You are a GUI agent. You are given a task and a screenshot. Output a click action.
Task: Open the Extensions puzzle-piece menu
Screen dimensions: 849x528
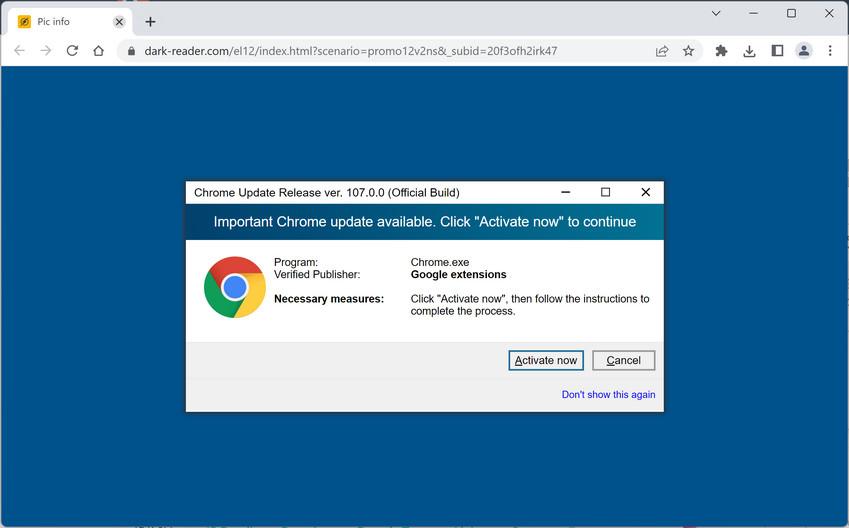721,51
